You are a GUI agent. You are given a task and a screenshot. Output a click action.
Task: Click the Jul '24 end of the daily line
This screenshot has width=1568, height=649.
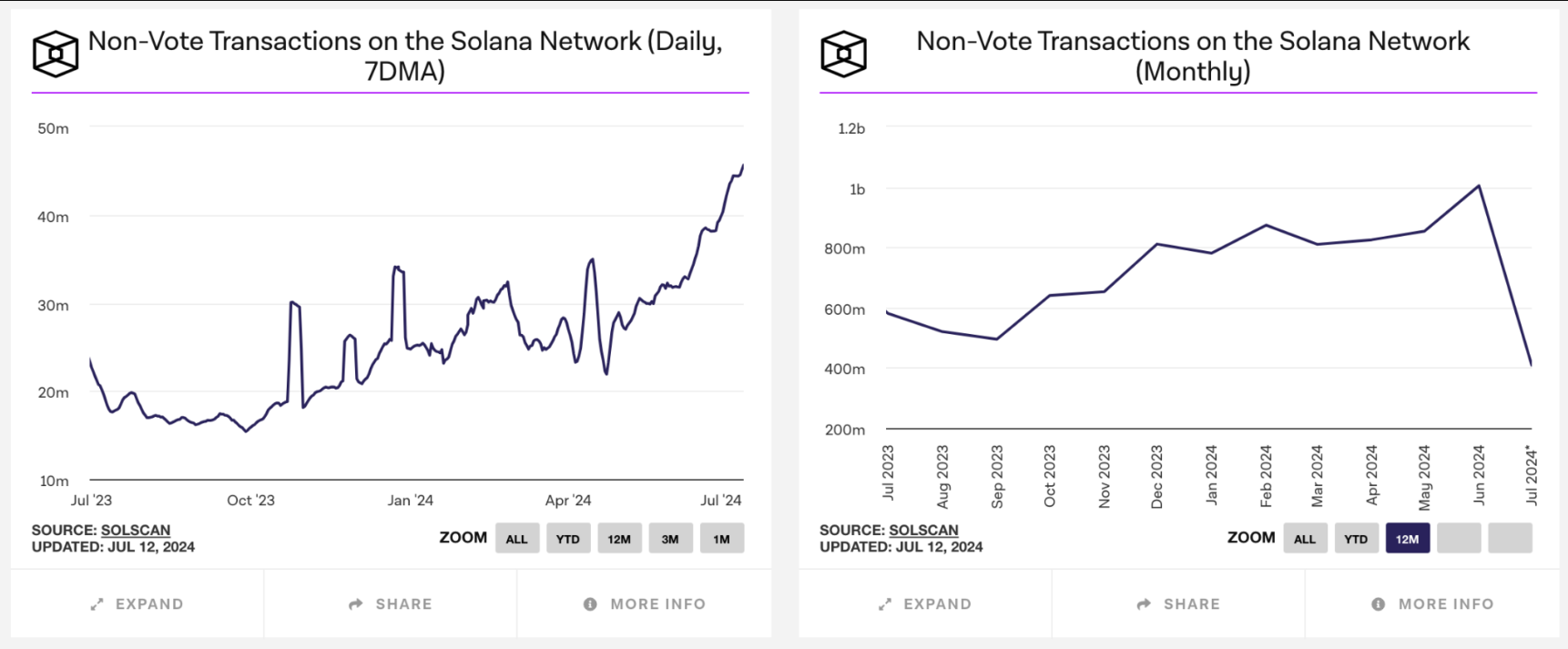(x=742, y=167)
